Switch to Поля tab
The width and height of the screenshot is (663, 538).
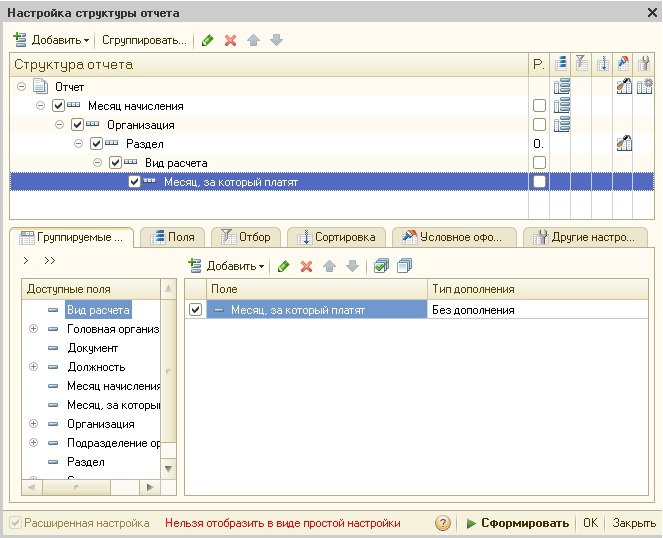coord(173,237)
